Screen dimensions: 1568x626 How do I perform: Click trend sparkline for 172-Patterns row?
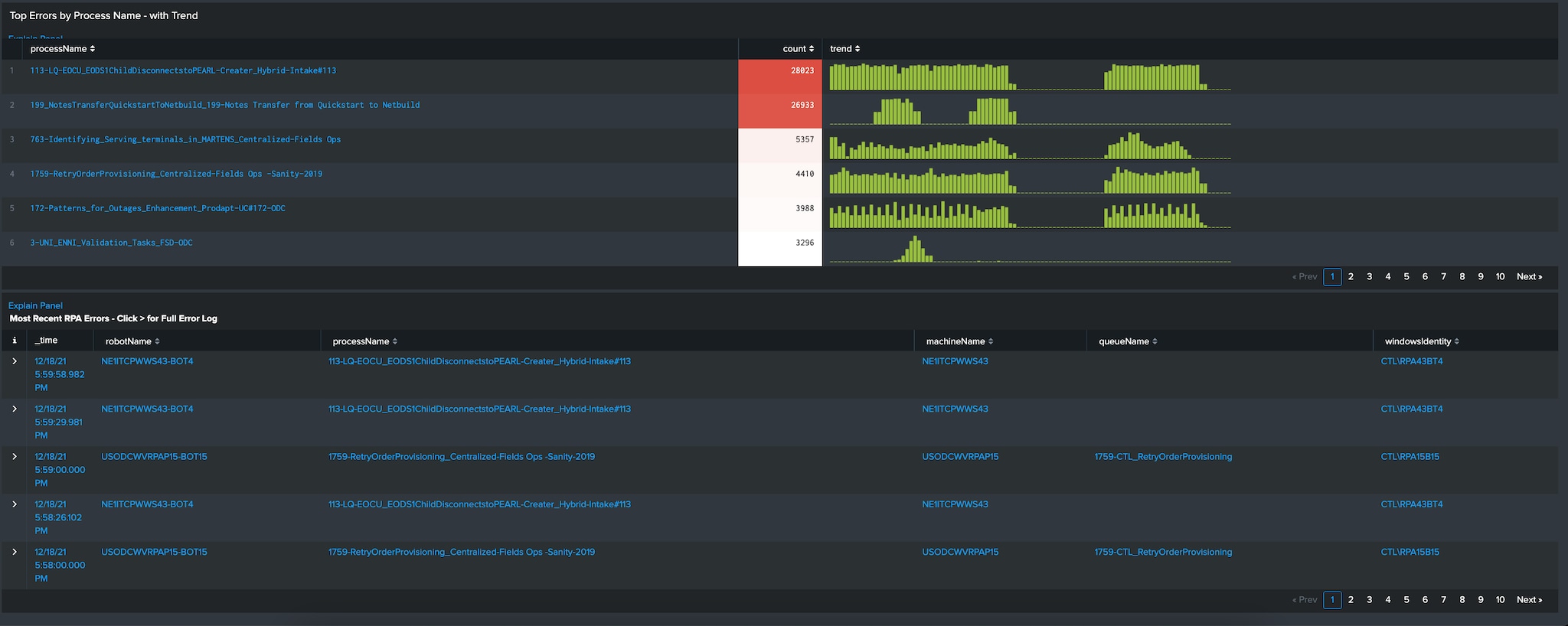click(x=1031, y=214)
